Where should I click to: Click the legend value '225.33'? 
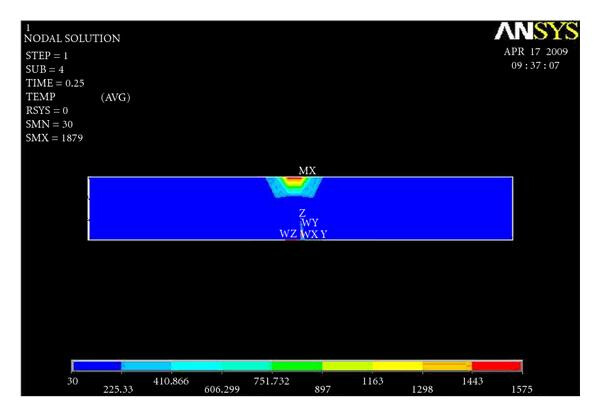point(118,389)
